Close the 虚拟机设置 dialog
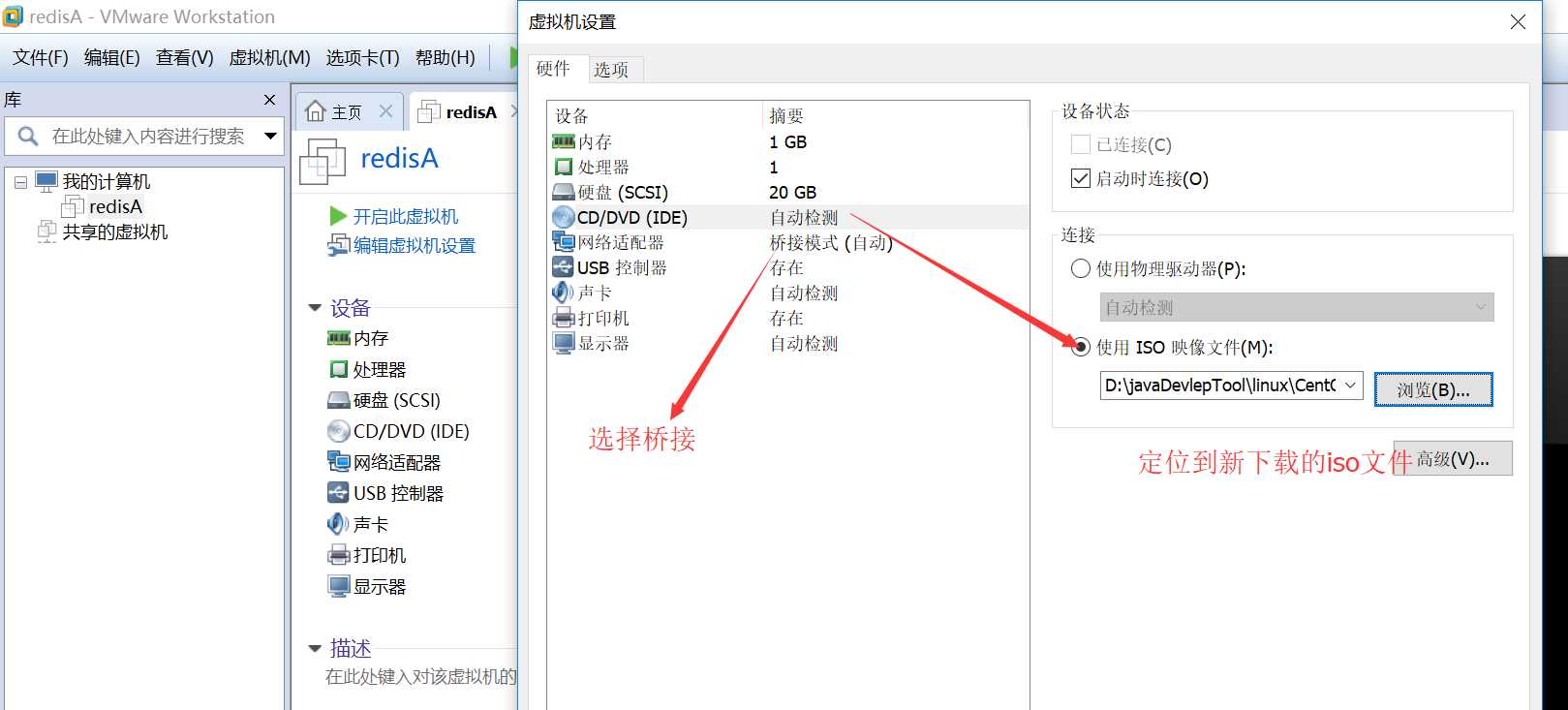Image resolution: width=1568 pixels, height=710 pixels. (1518, 21)
